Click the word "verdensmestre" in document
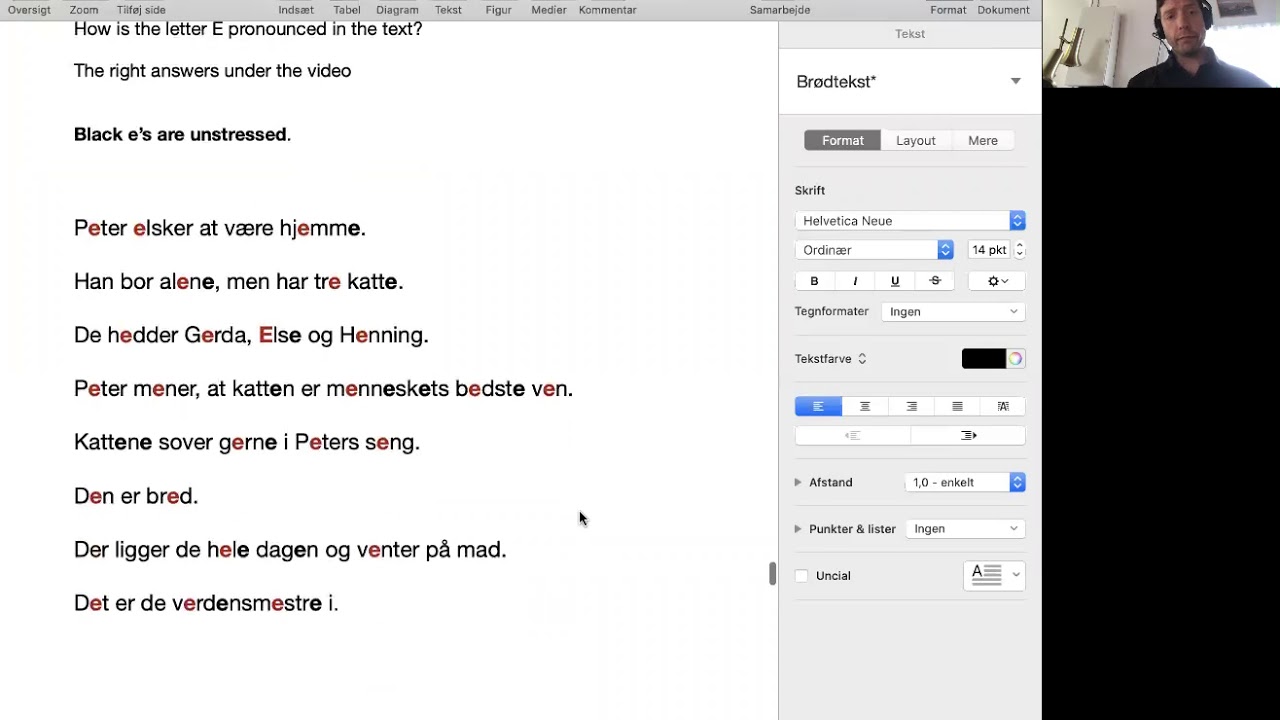Image resolution: width=1280 pixels, height=720 pixels. 247,603
